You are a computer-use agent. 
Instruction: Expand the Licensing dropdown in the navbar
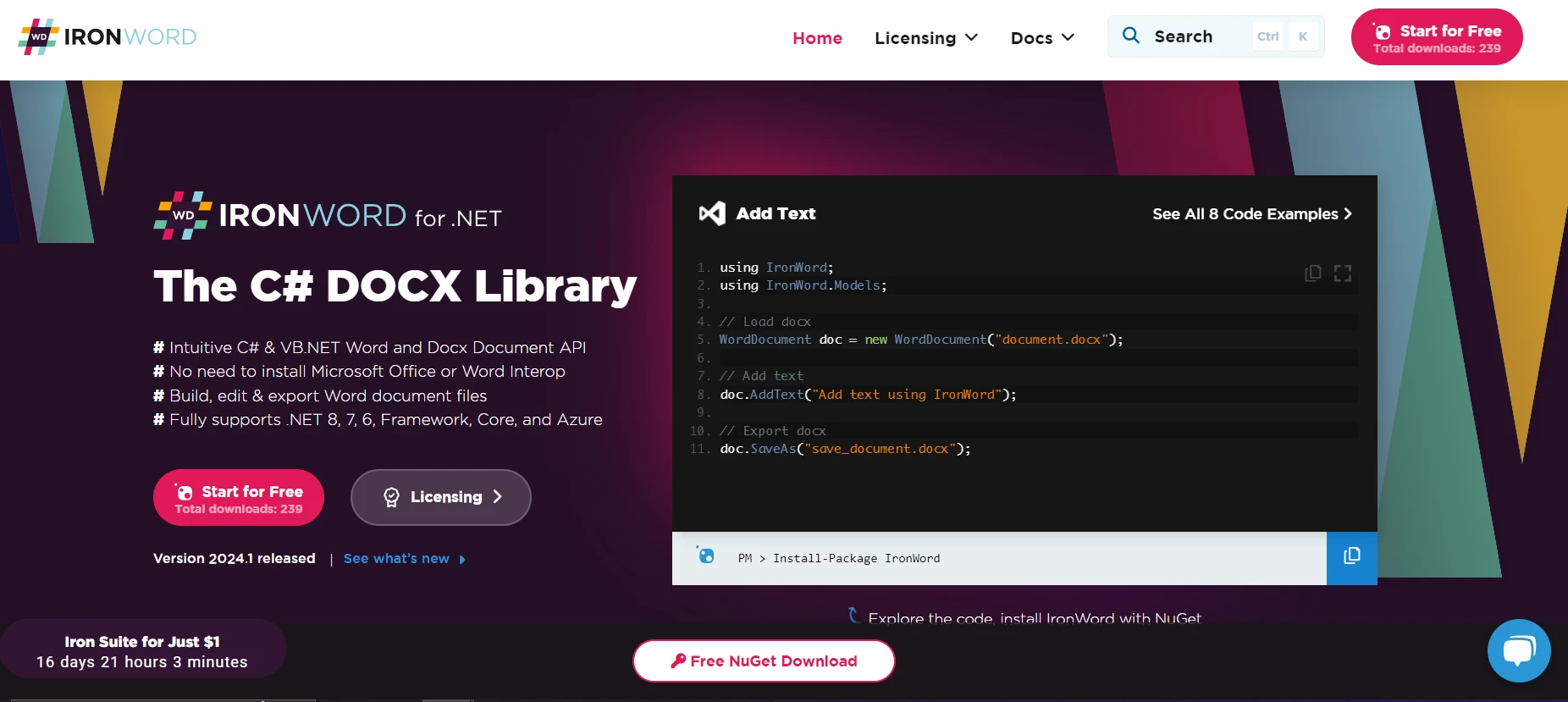(x=925, y=38)
